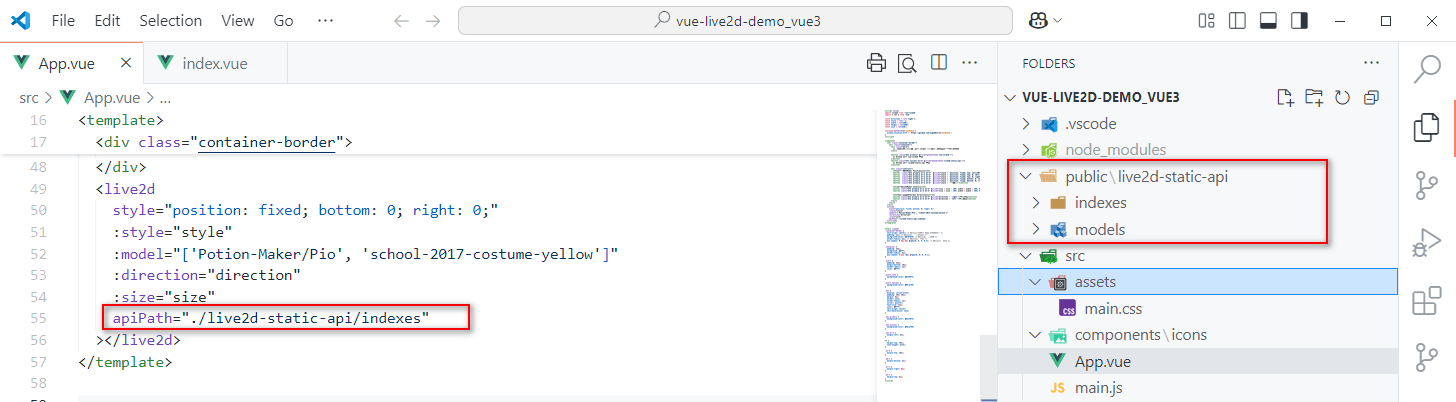This screenshot has height=402, width=1456.
Task: Open the File menu
Action: 62,20
